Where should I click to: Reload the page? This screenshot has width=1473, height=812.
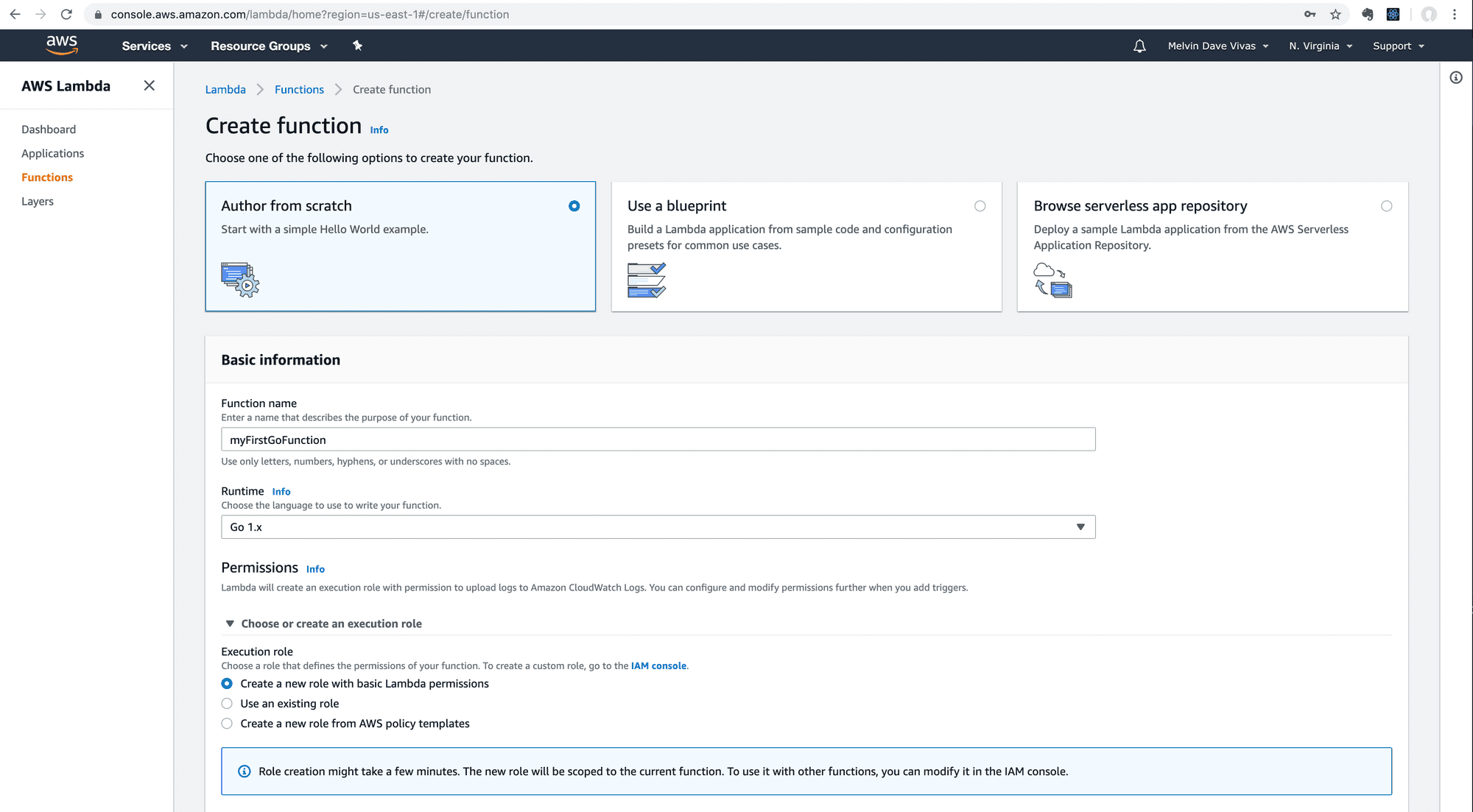coord(66,14)
